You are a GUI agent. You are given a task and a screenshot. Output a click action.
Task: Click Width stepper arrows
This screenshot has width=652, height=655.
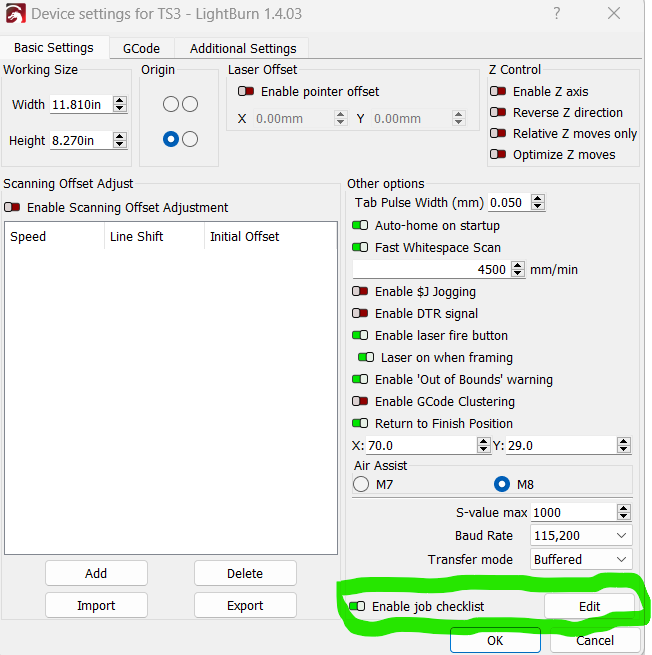120,104
